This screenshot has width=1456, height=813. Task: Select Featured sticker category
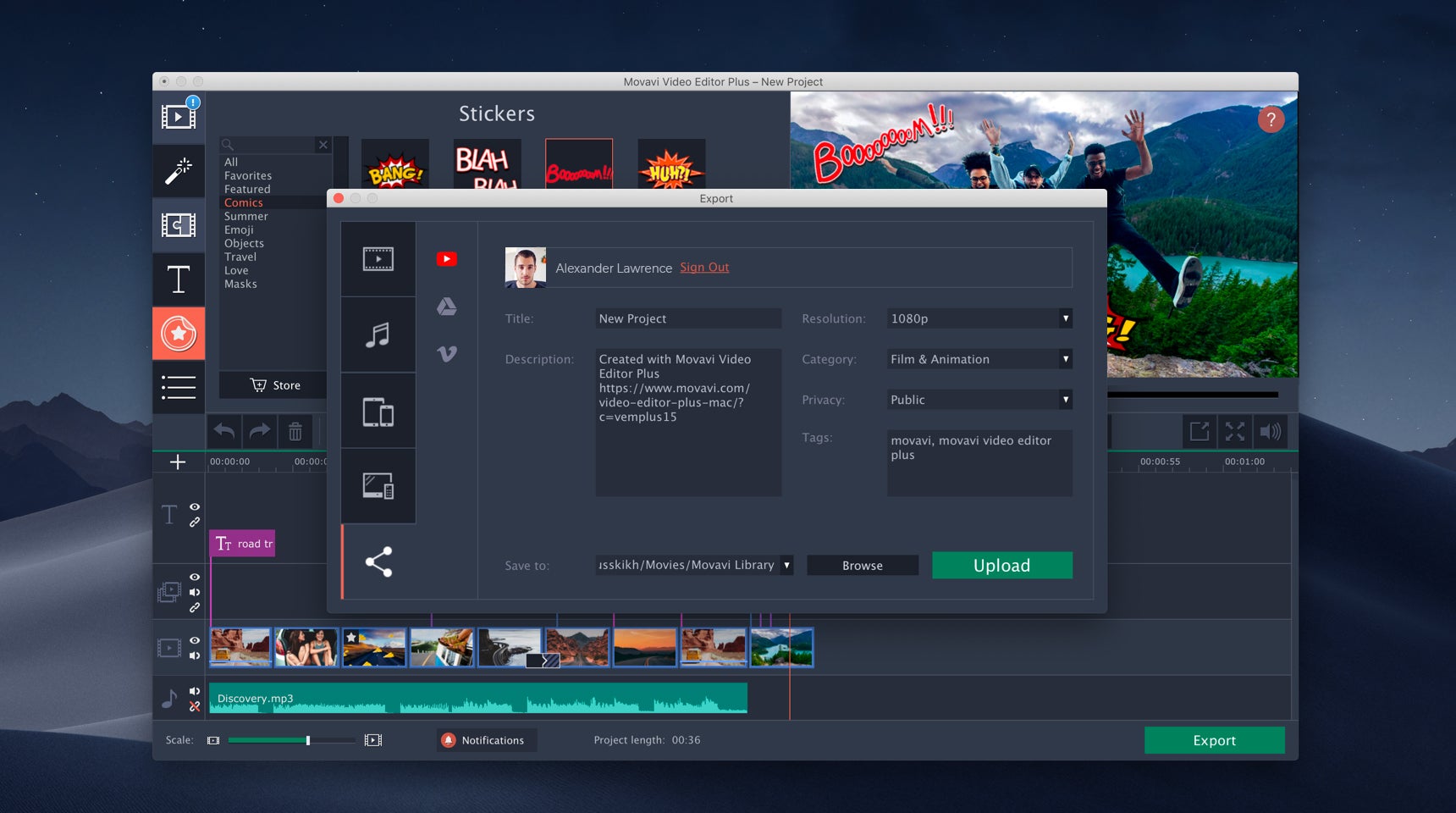click(247, 189)
